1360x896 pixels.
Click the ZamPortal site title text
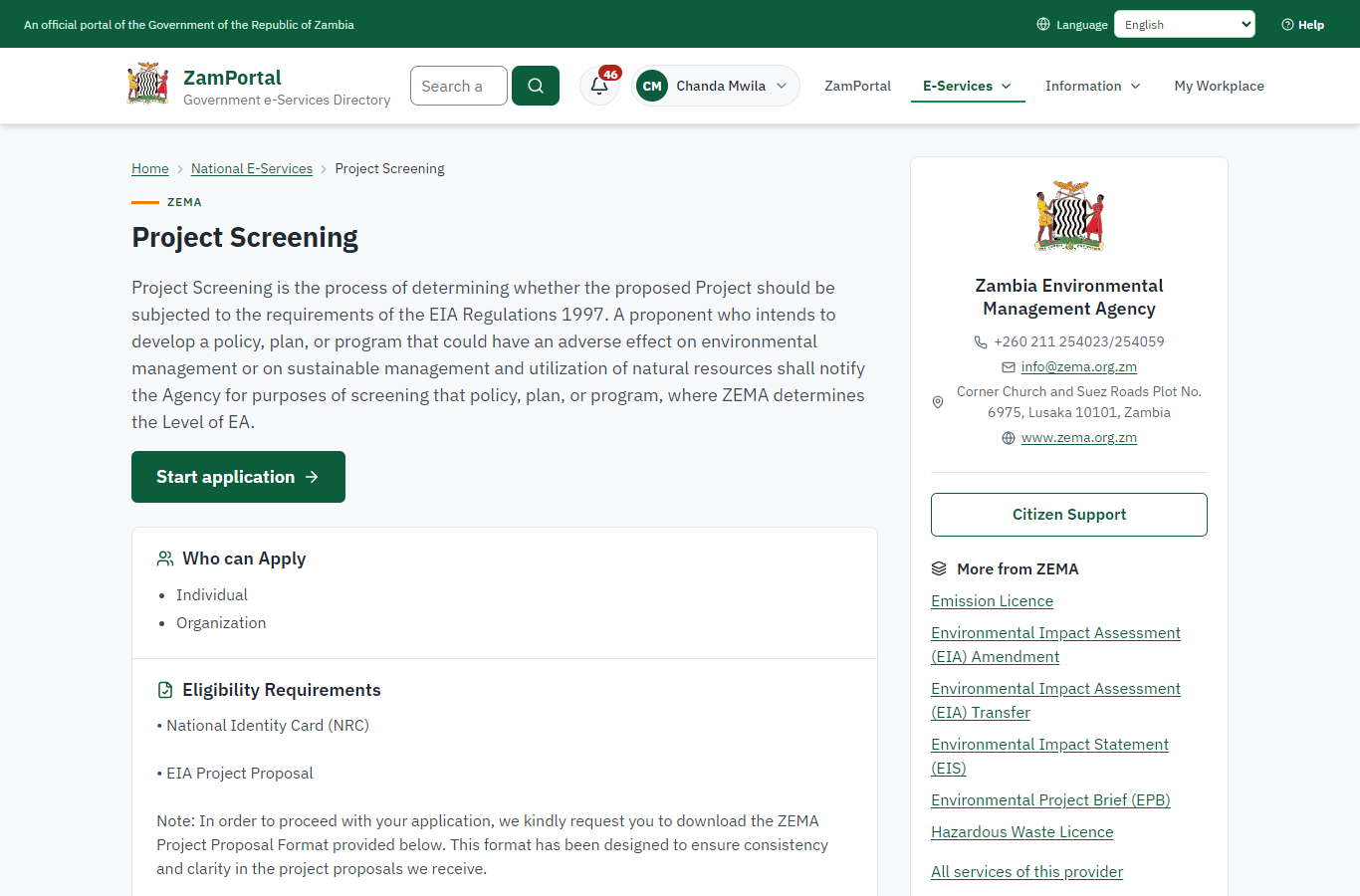[x=232, y=78]
